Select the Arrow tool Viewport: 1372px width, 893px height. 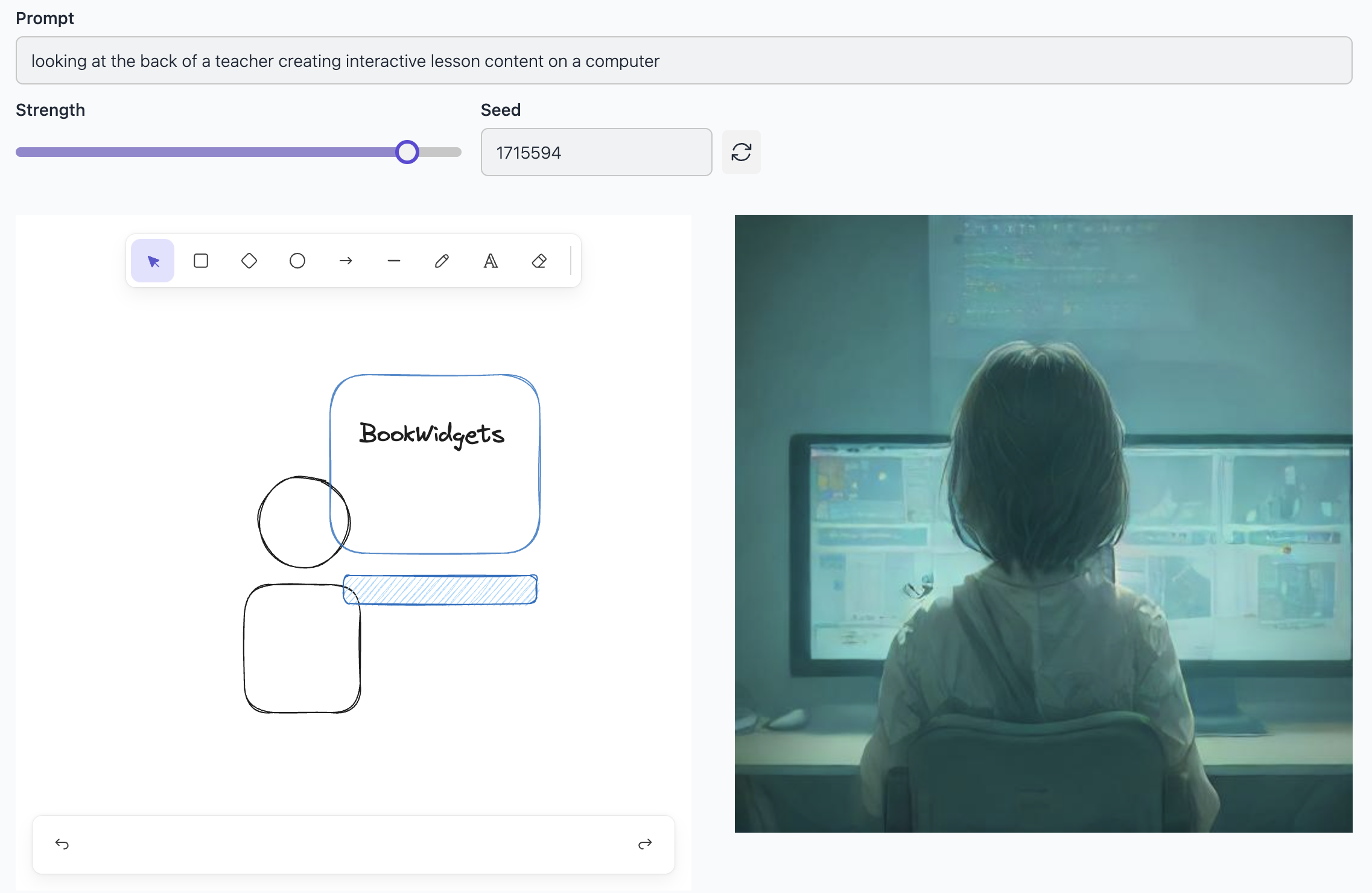pyautogui.click(x=346, y=261)
